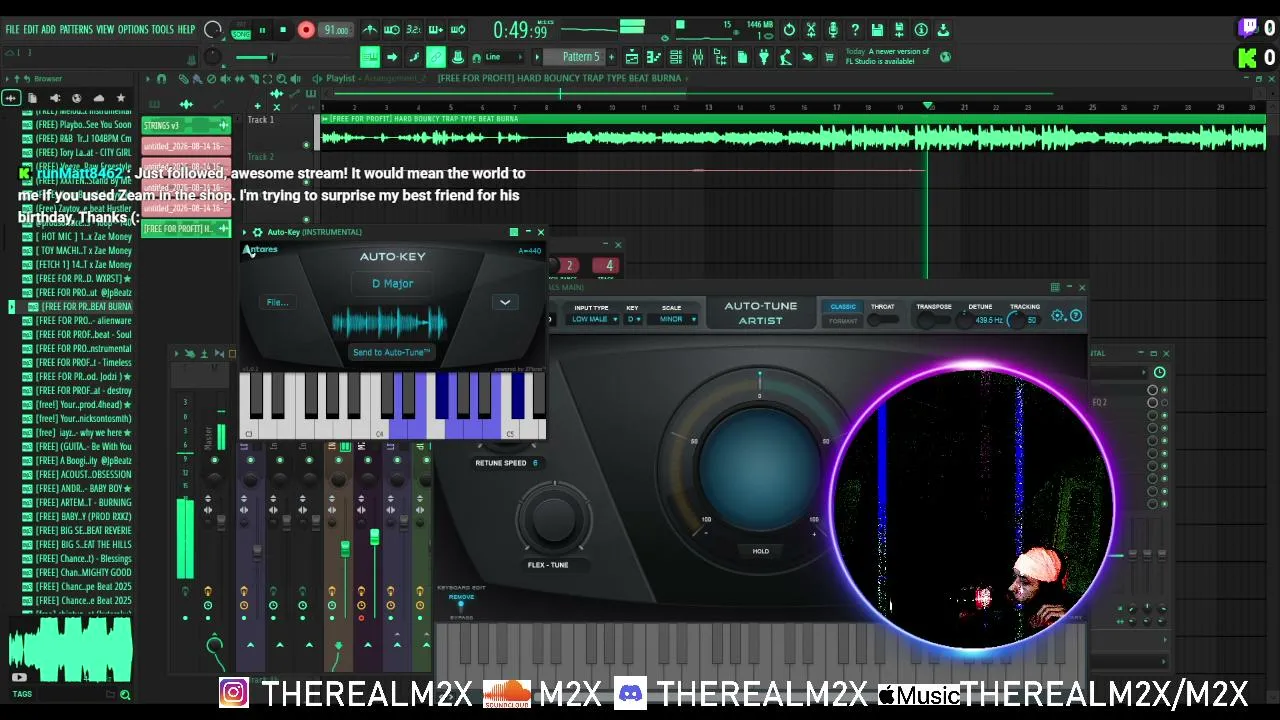Image resolution: width=1280 pixels, height=720 pixels.
Task: Click the microphone one-click recording icon
Action: click(833, 30)
